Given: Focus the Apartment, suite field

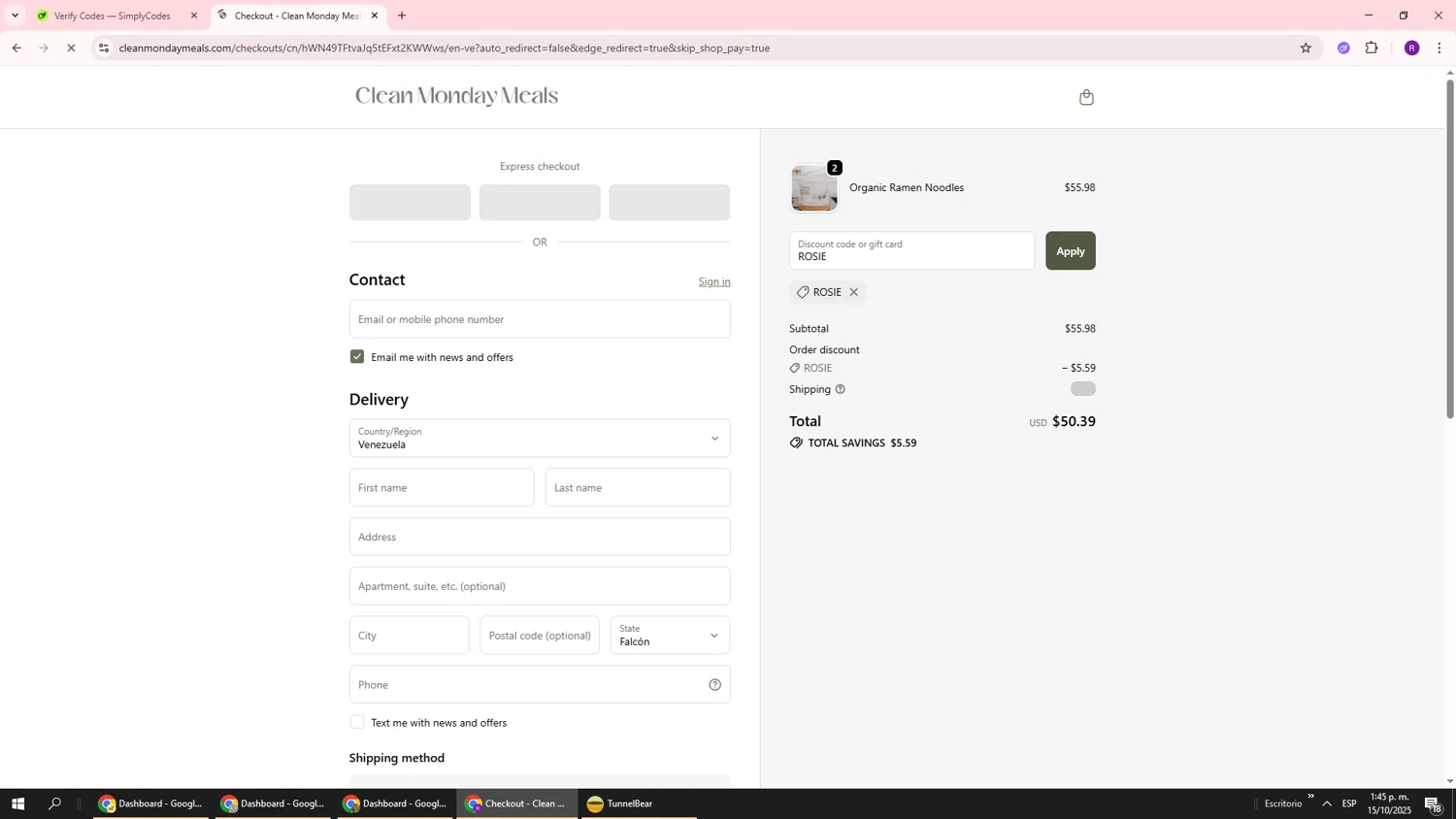Looking at the screenshot, I should [540, 586].
